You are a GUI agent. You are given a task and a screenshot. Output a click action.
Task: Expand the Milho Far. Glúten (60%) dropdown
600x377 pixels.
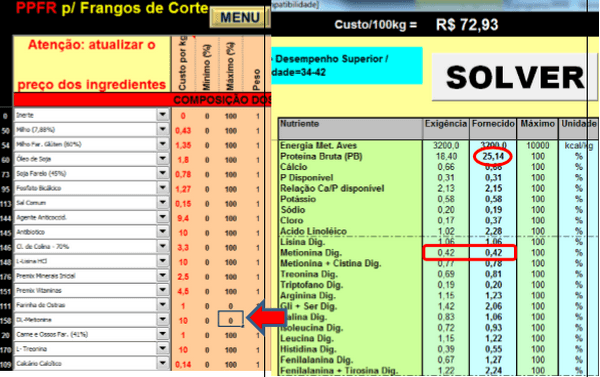tap(163, 144)
